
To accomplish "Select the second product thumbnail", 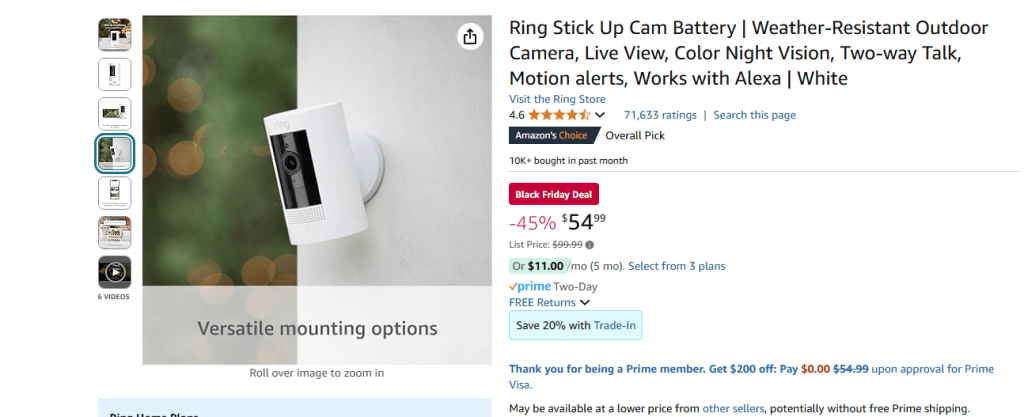I will pos(114,74).
